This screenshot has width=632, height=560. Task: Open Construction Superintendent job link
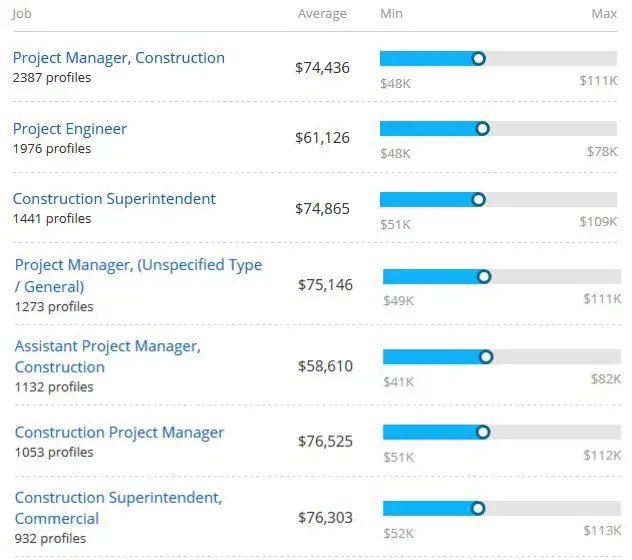point(114,199)
